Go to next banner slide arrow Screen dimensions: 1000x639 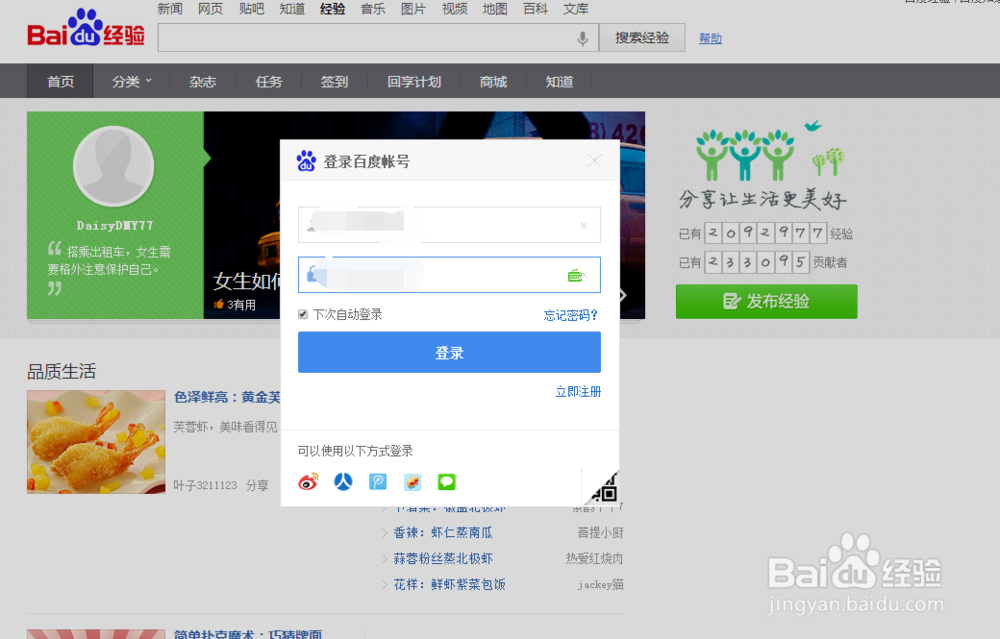pos(623,295)
